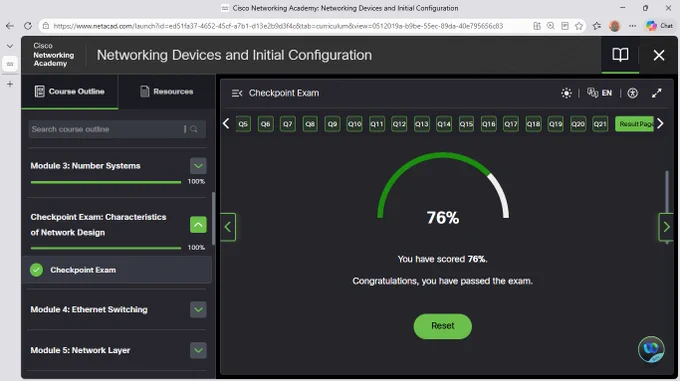Open the Copilot Chat button
680x381 pixels.
[x=659, y=26]
